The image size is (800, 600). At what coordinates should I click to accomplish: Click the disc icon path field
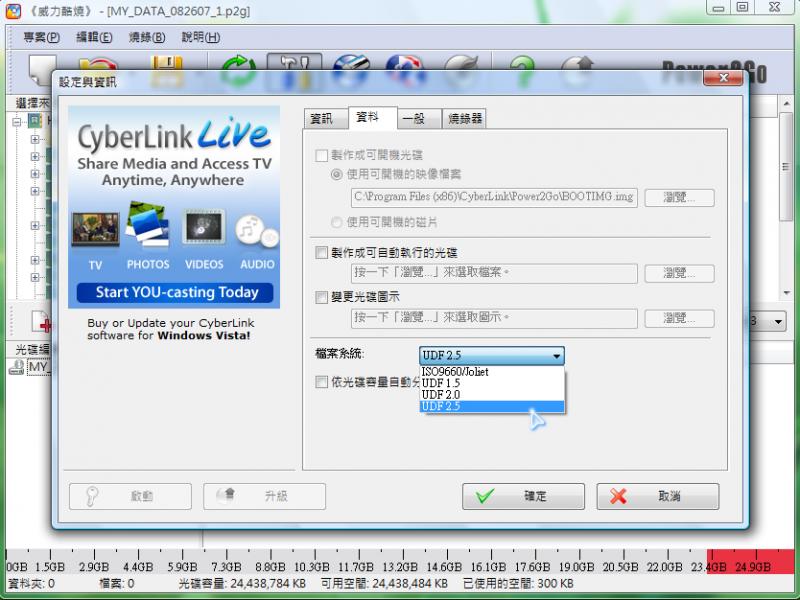[x=494, y=318]
